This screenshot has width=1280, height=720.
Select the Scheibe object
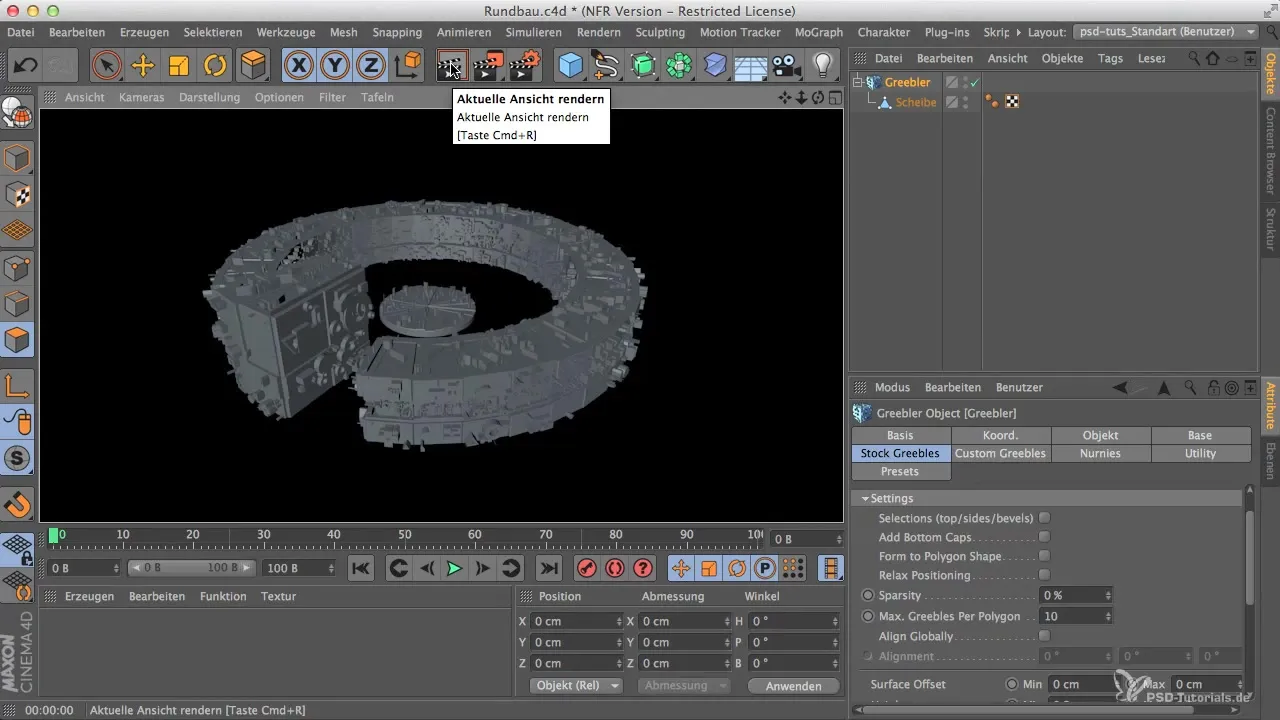916,102
